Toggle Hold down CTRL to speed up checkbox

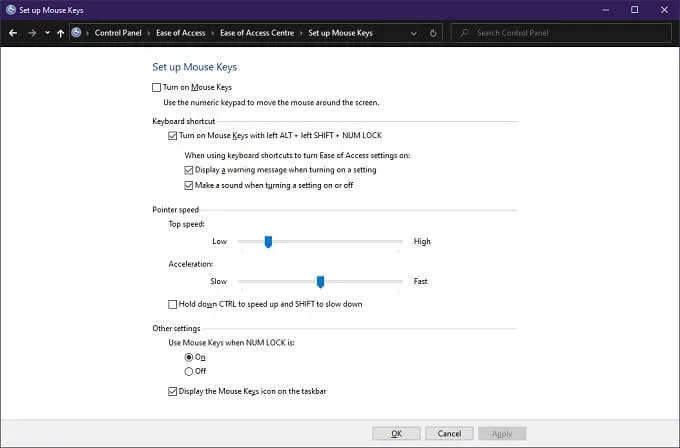click(x=173, y=304)
